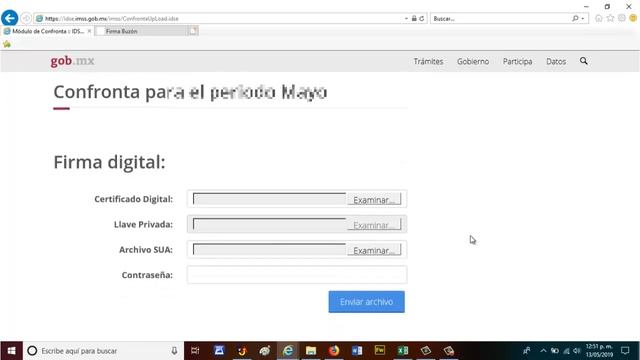640x360 pixels.
Task: Open the search provider dropdown arrow
Action: [583, 18]
